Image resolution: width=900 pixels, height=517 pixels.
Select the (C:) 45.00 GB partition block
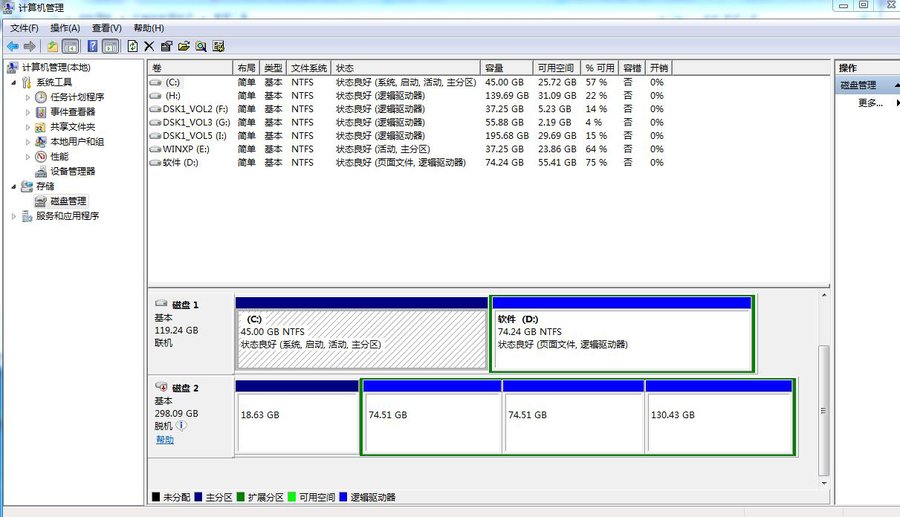[362, 333]
